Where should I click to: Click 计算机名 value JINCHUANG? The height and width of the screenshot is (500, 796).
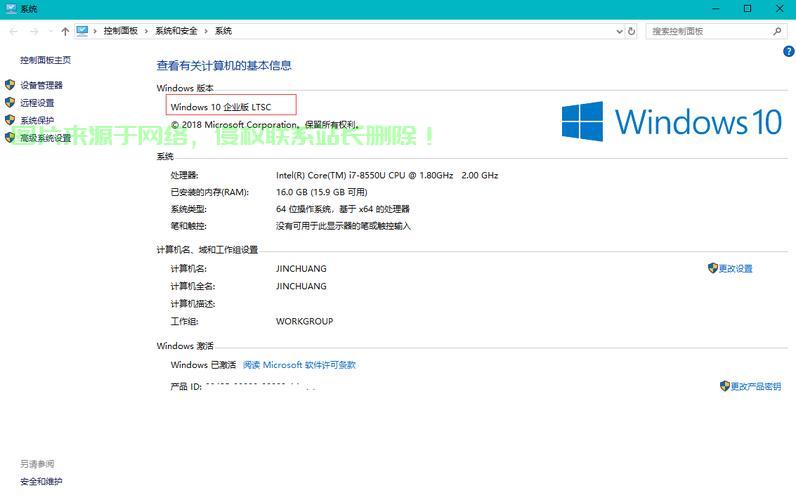(x=301, y=269)
